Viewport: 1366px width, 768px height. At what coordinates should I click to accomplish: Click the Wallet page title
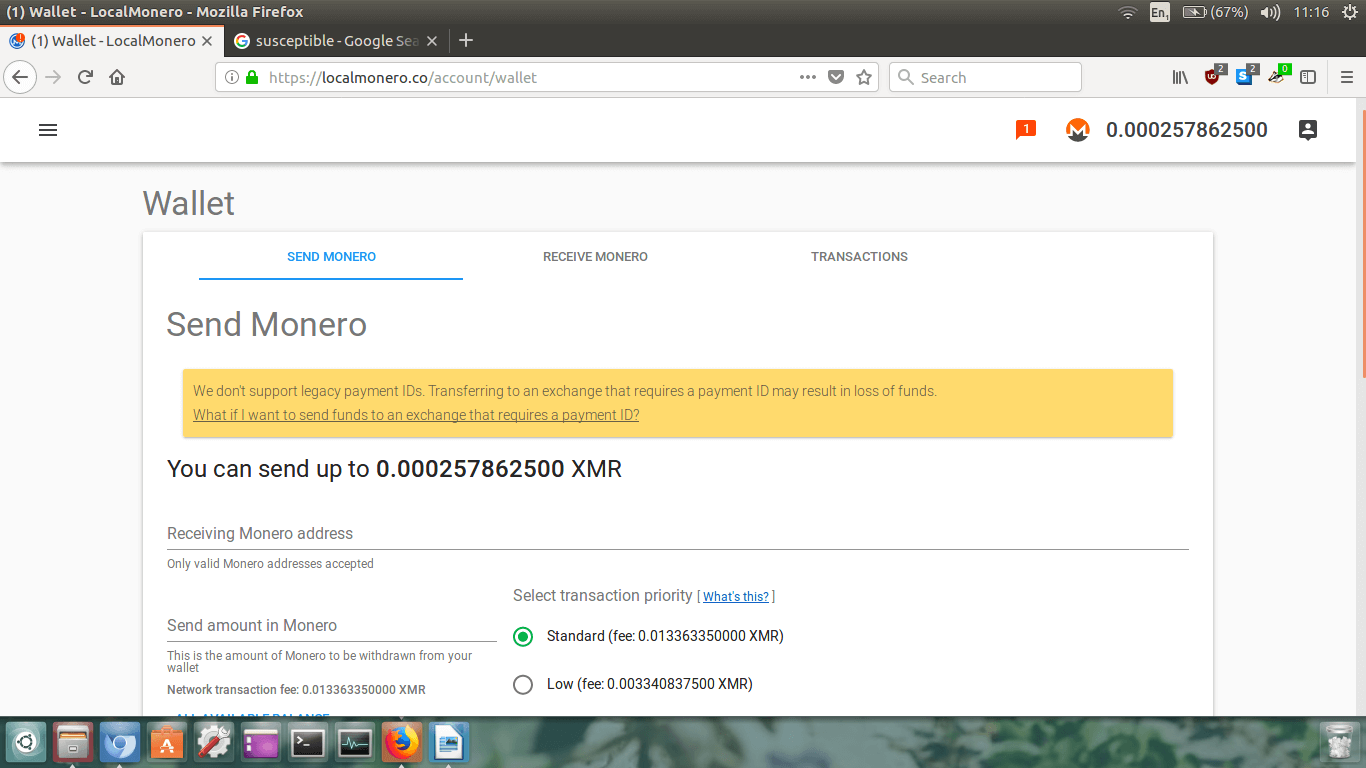pyautogui.click(x=188, y=203)
